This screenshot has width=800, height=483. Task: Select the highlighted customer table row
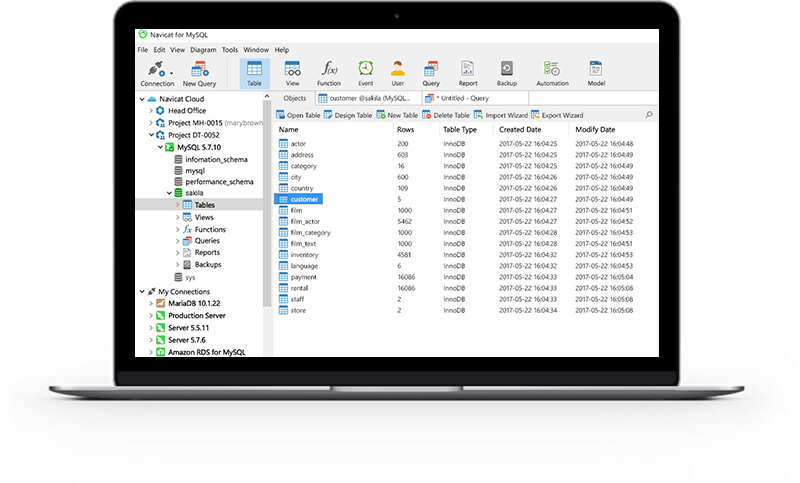coord(298,199)
